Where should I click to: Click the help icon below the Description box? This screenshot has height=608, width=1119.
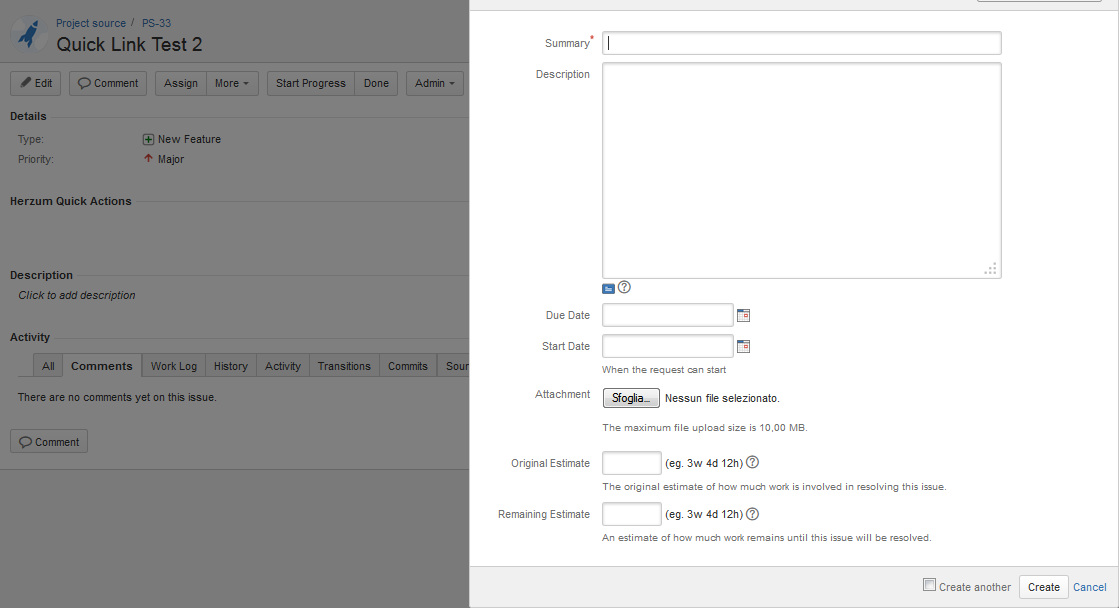(x=625, y=288)
